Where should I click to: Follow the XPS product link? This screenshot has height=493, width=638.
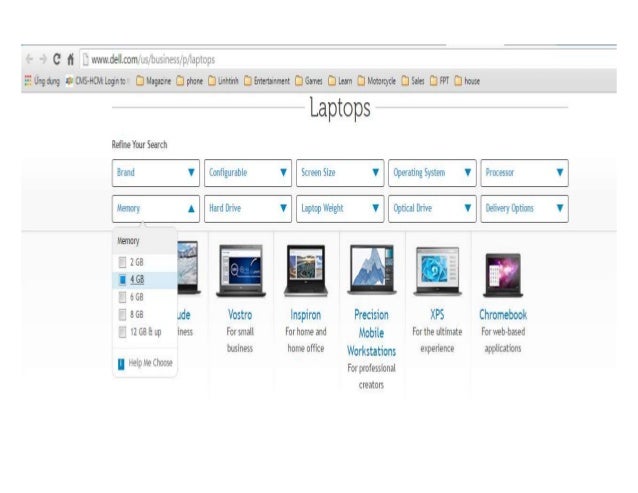click(437, 315)
